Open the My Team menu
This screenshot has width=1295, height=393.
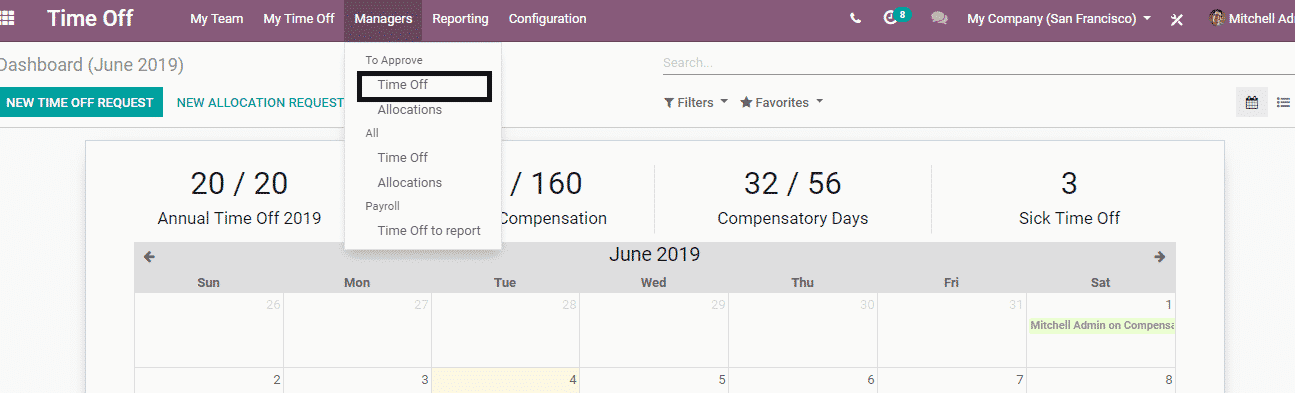(x=217, y=18)
